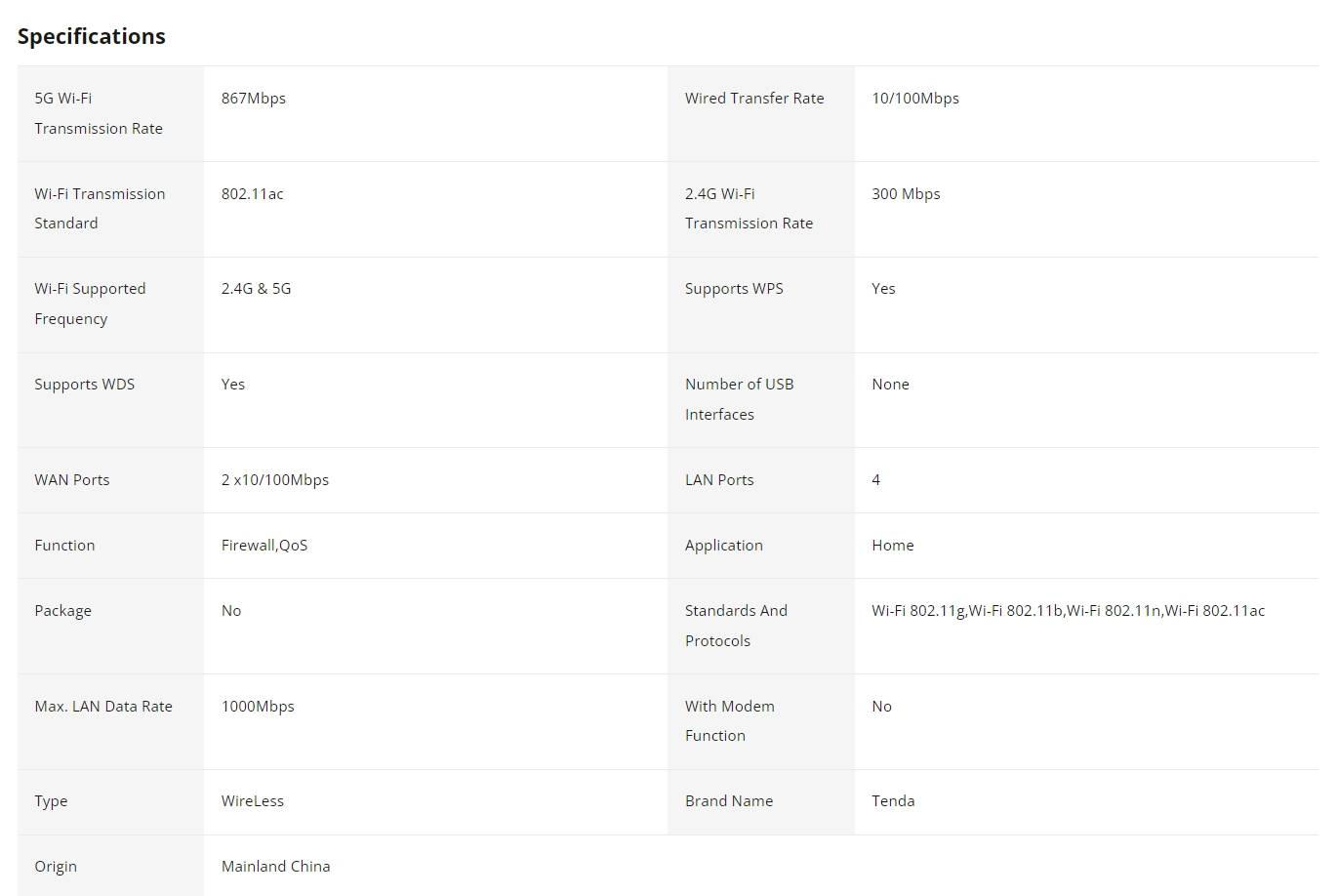Click the Standards And Protocols label

736,626
